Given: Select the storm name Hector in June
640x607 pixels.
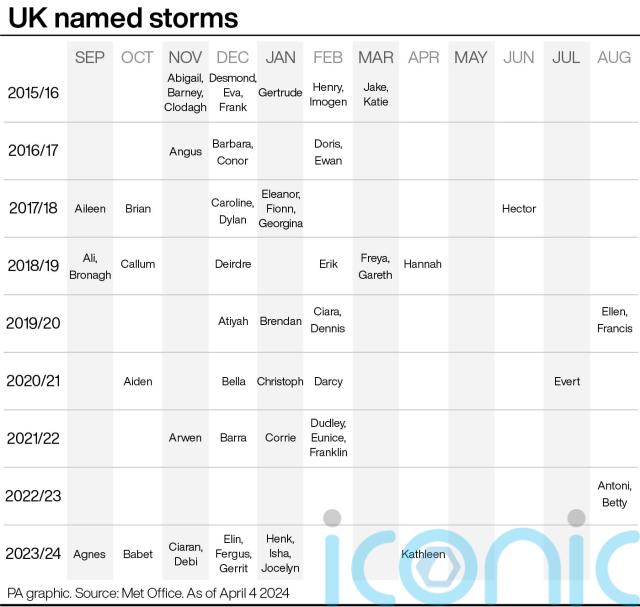Looking at the screenshot, I should coord(519,209).
